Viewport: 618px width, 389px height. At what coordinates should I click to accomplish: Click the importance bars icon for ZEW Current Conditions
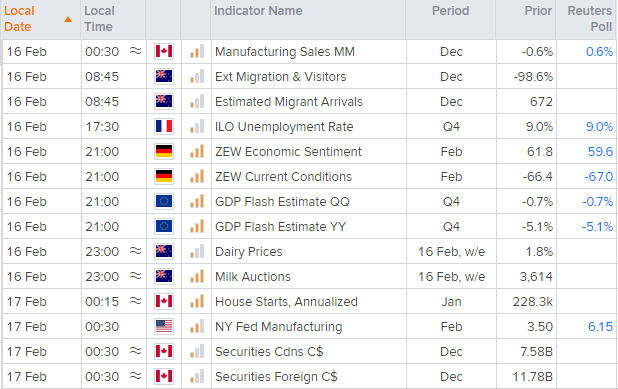pos(197,176)
